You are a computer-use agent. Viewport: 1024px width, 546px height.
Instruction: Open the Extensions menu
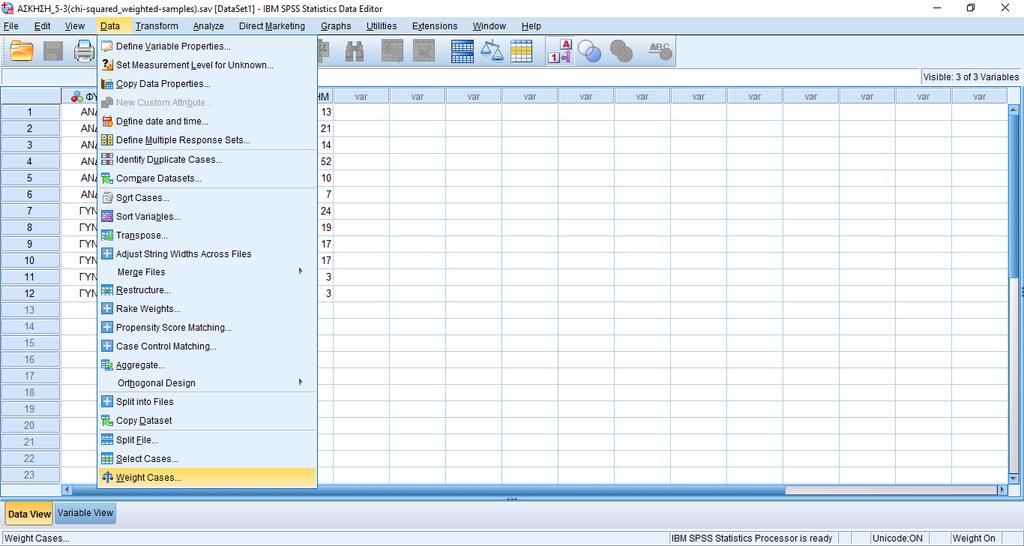pos(434,26)
